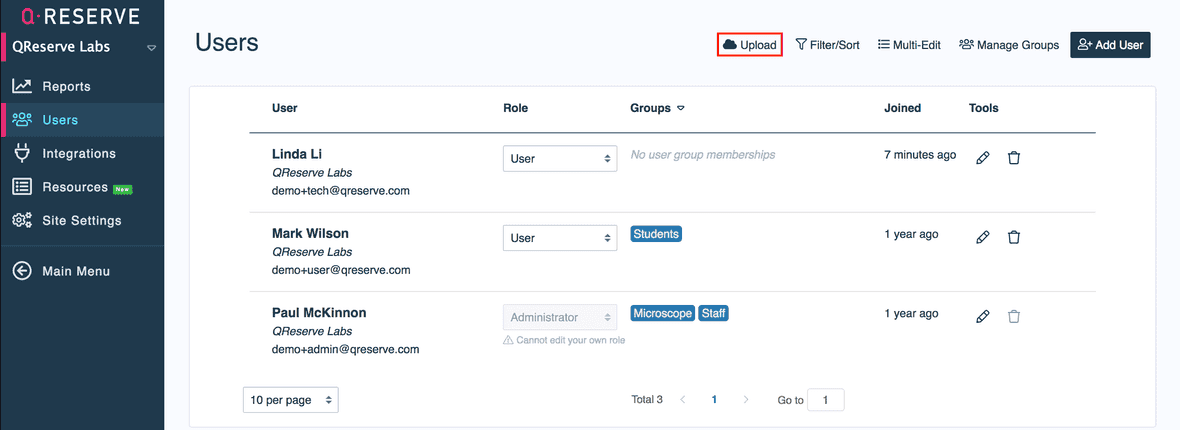Click the Go to page input field
1180x430 pixels.
[825, 400]
